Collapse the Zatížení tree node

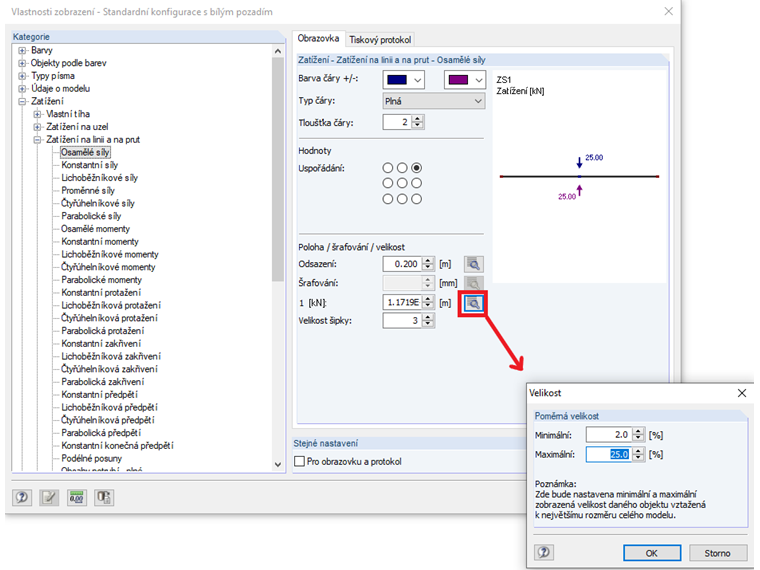point(22,101)
